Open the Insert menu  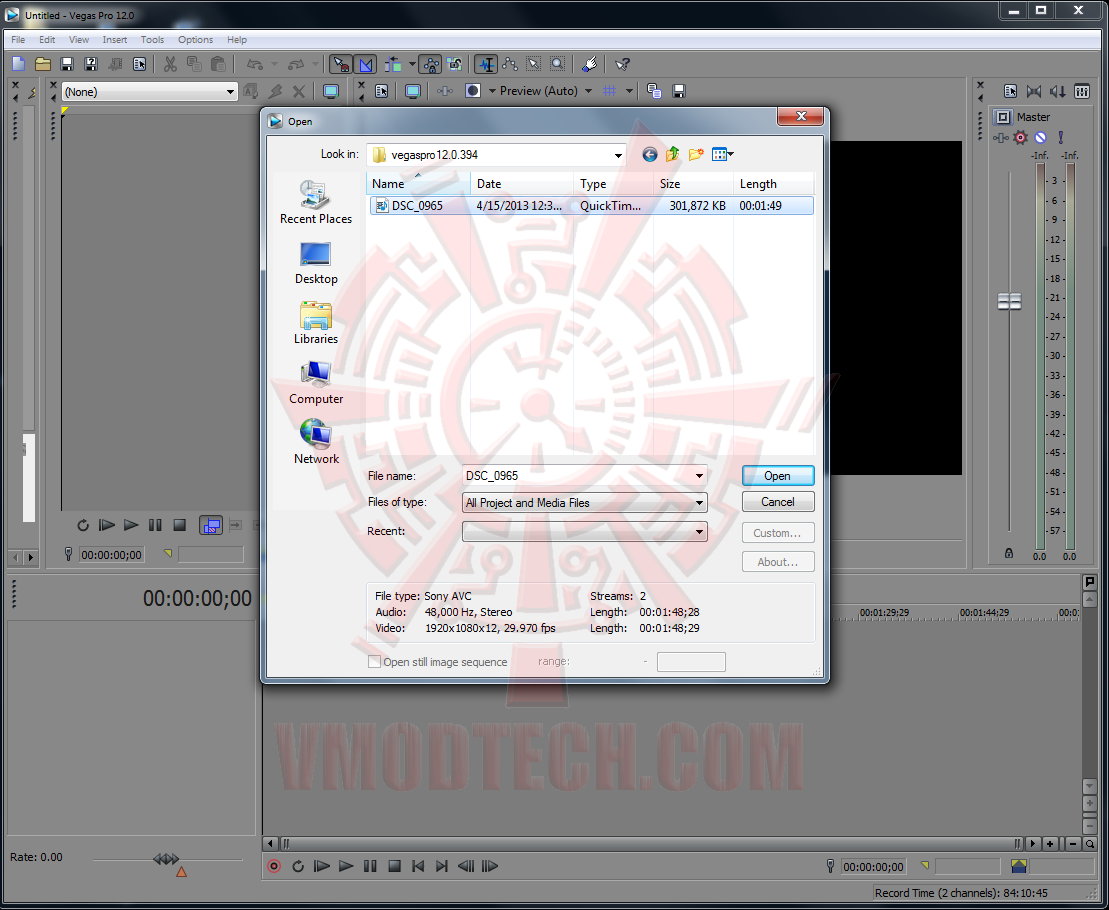pyautogui.click(x=115, y=40)
